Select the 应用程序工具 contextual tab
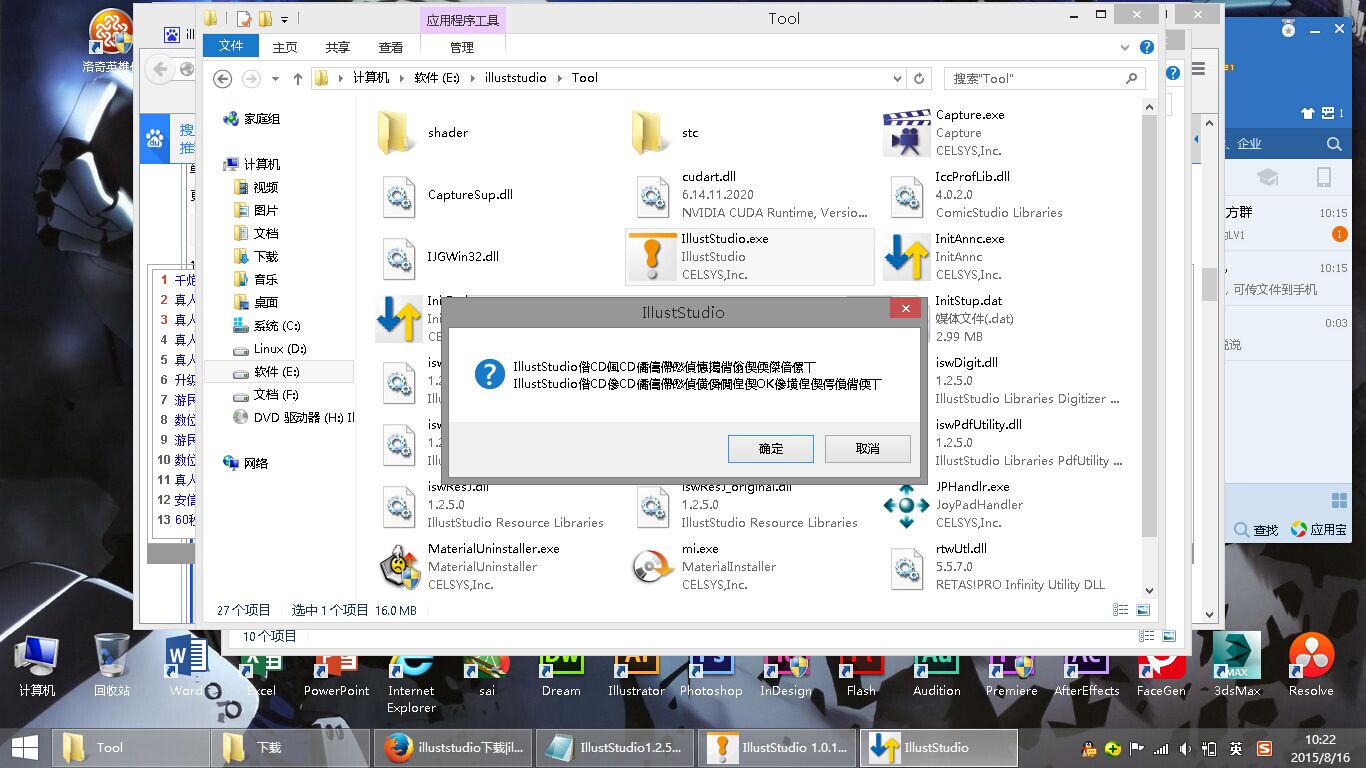Image resolution: width=1366 pixels, height=768 pixels. [x=463, y=20]
